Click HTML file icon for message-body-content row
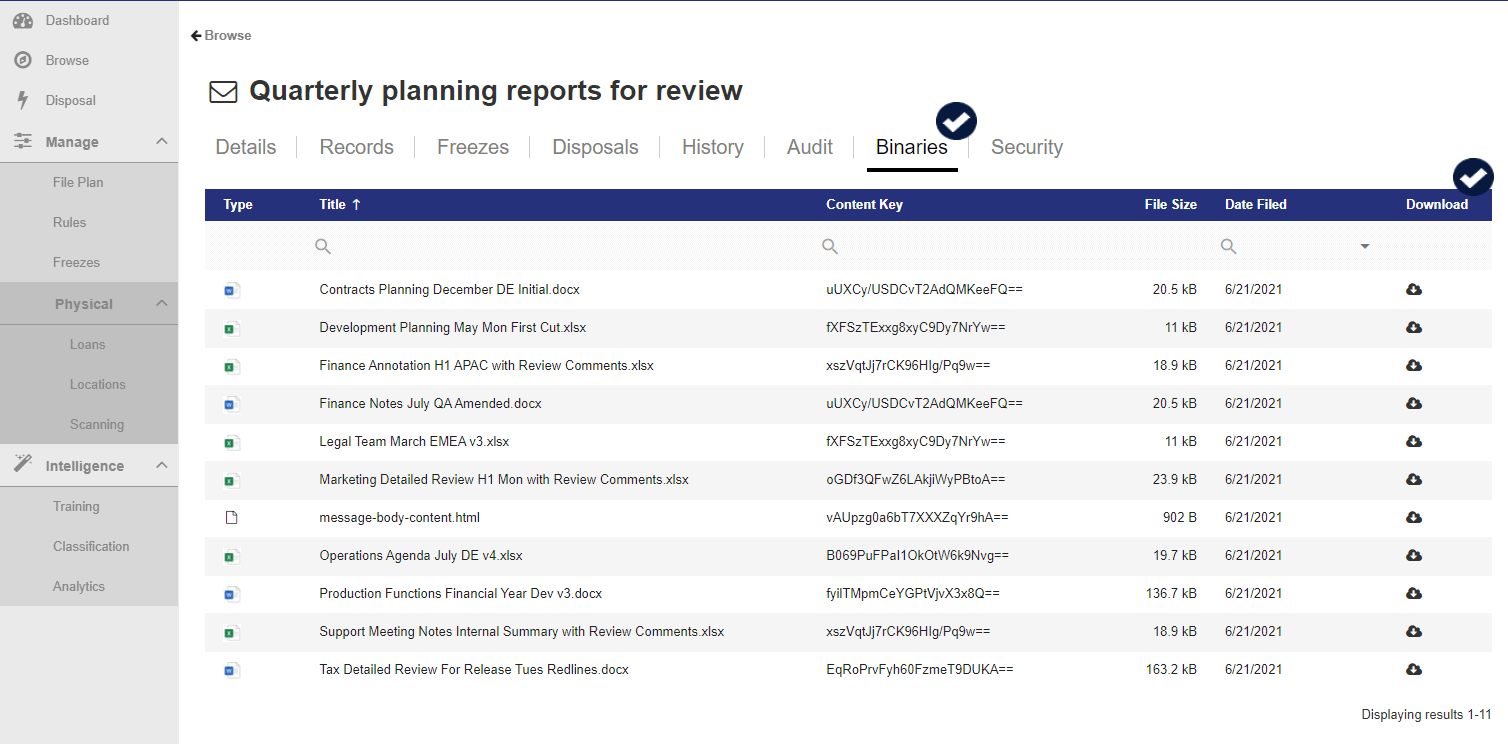 click(x=231, y=518)
